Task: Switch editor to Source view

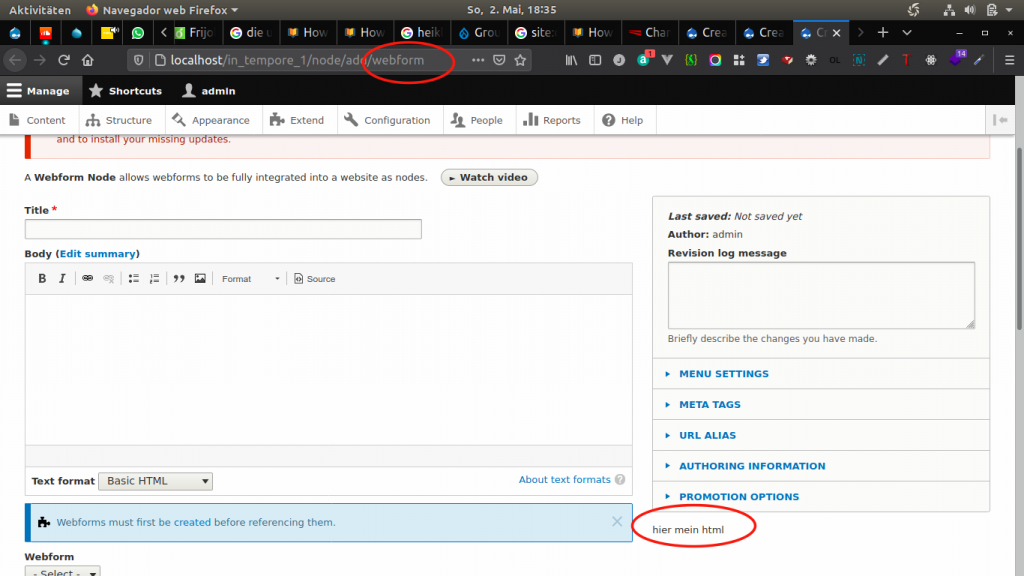Action: pyautogui.click(x=314, y=279)
